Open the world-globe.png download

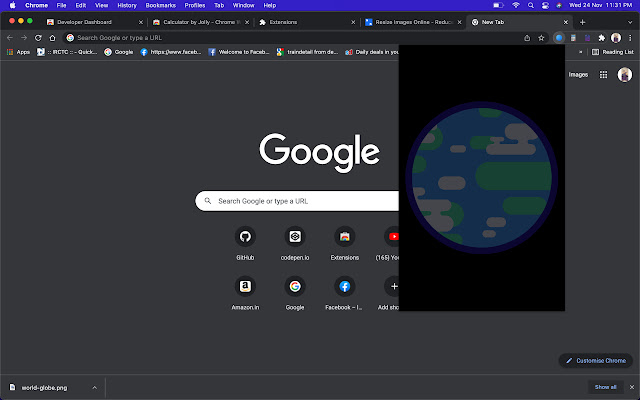(x=45, y=388)
